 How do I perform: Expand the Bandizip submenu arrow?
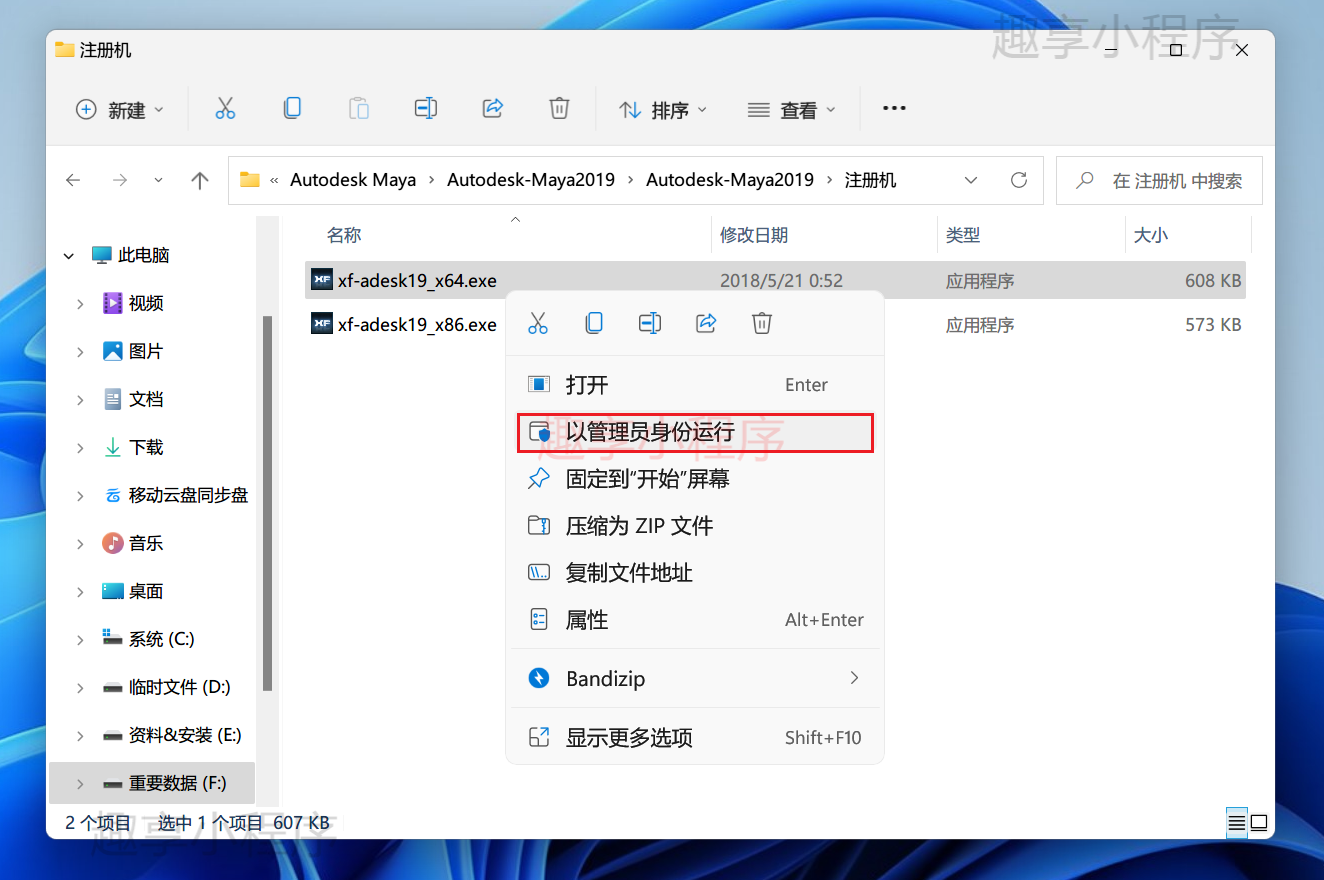pyautogui.click(x=854, y=678)
